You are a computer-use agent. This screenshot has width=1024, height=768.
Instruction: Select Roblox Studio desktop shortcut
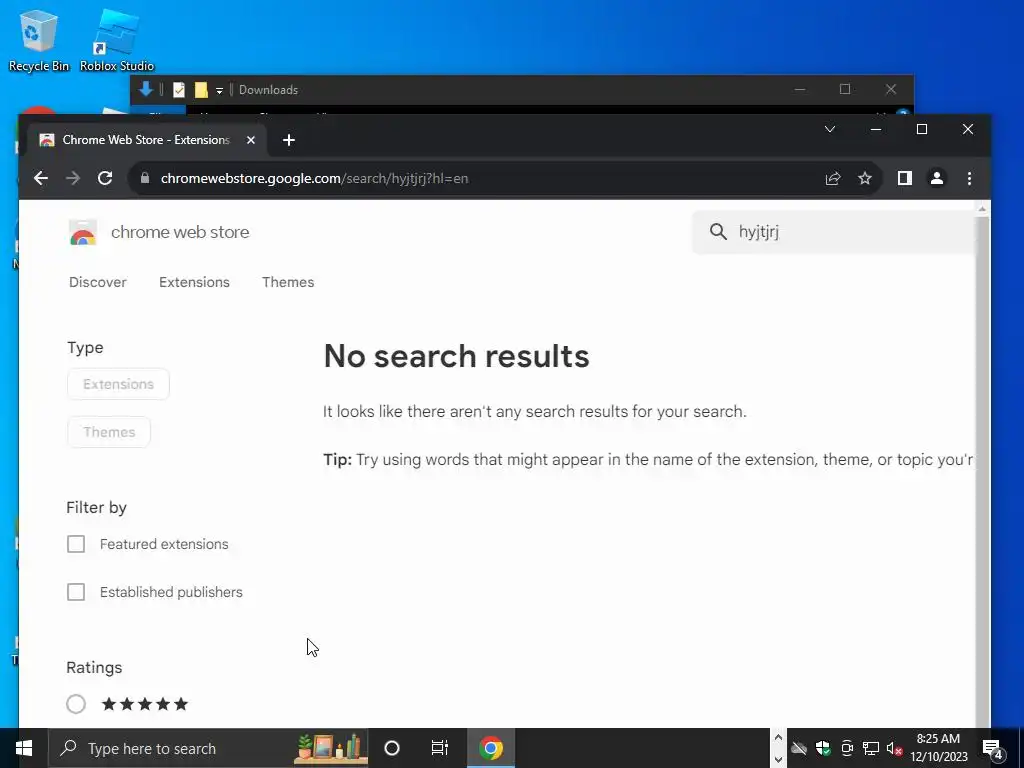point(117,40)
